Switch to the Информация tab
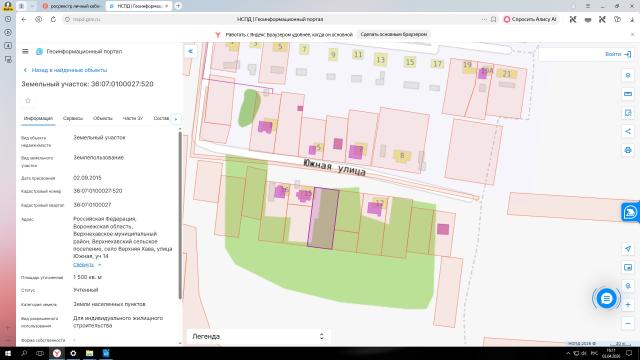The width and height of the screenshot is (640, 360). pyautogui.click(x=38, y=118)
